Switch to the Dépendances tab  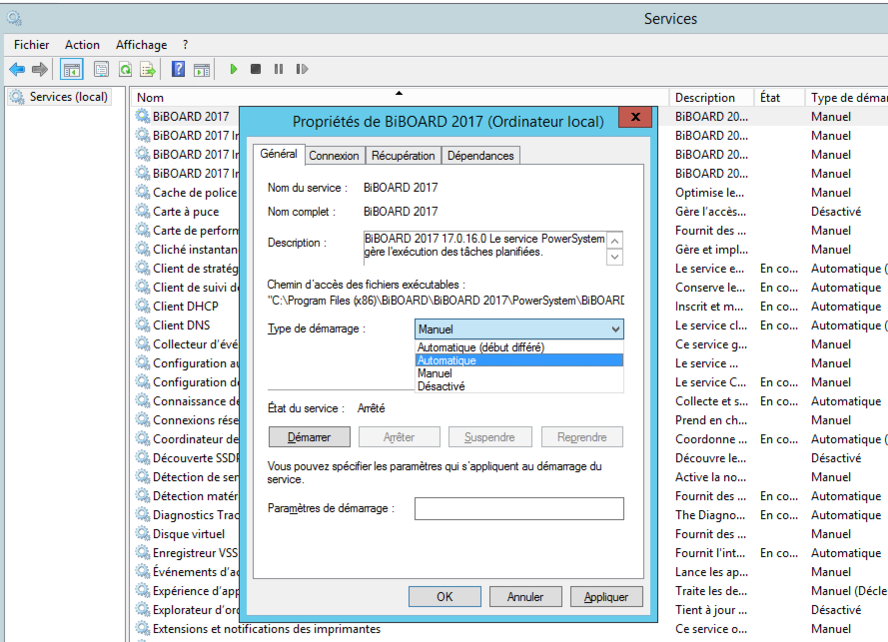click(x=480, y=156)
